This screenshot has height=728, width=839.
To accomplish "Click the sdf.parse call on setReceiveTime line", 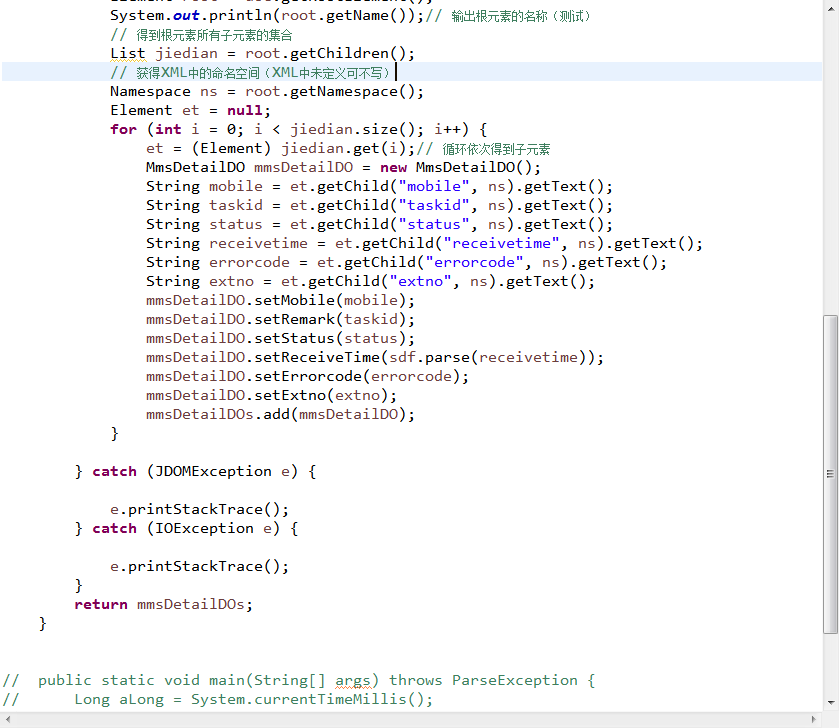I will [428, 356].
